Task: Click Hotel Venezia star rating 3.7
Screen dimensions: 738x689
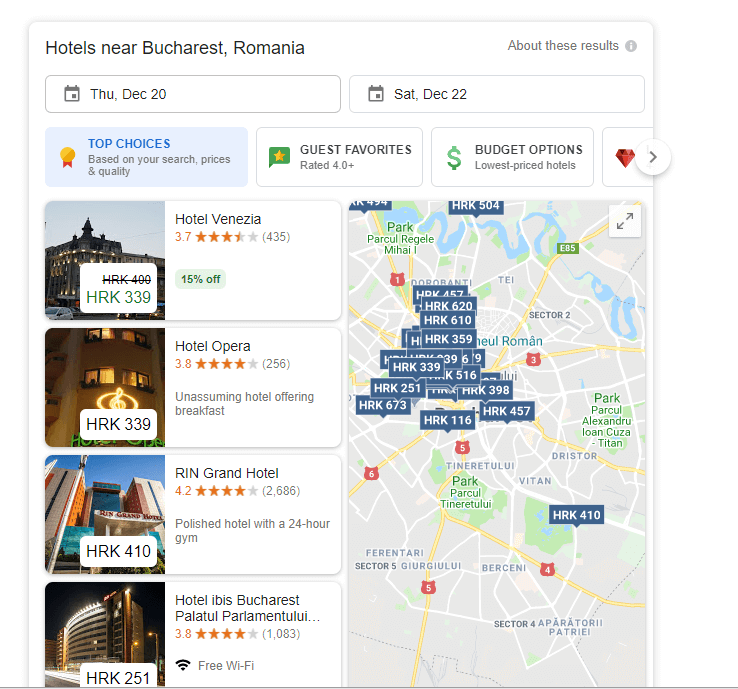Action: [233, 237]
